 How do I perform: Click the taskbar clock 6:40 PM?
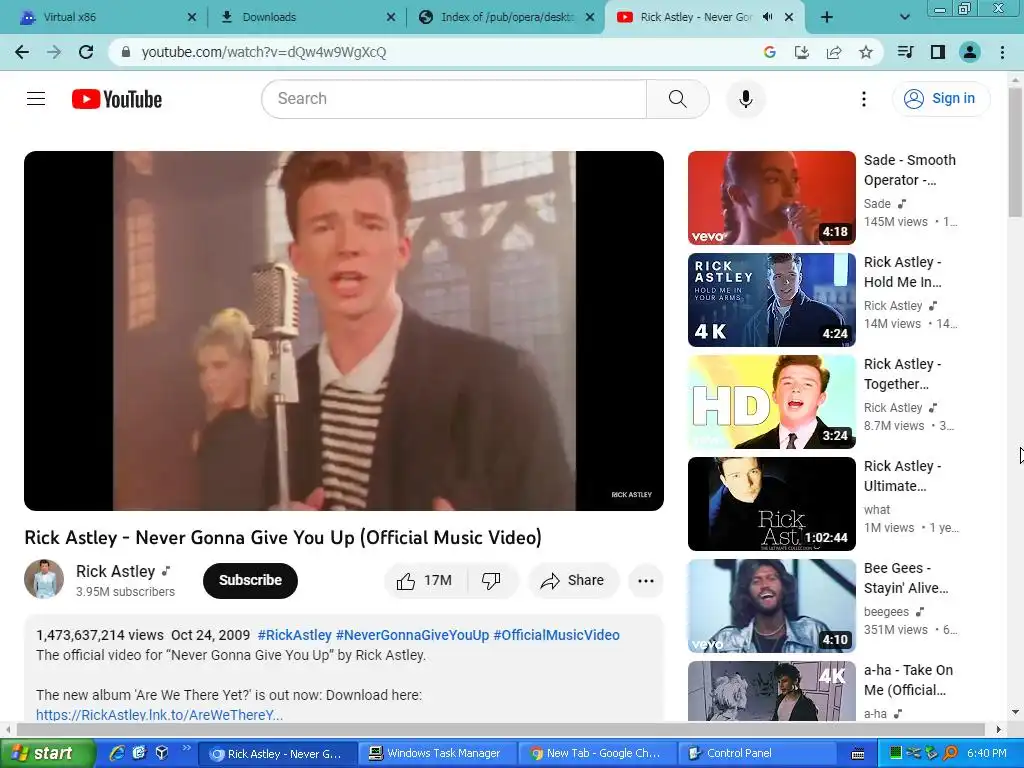coord(987,754)
